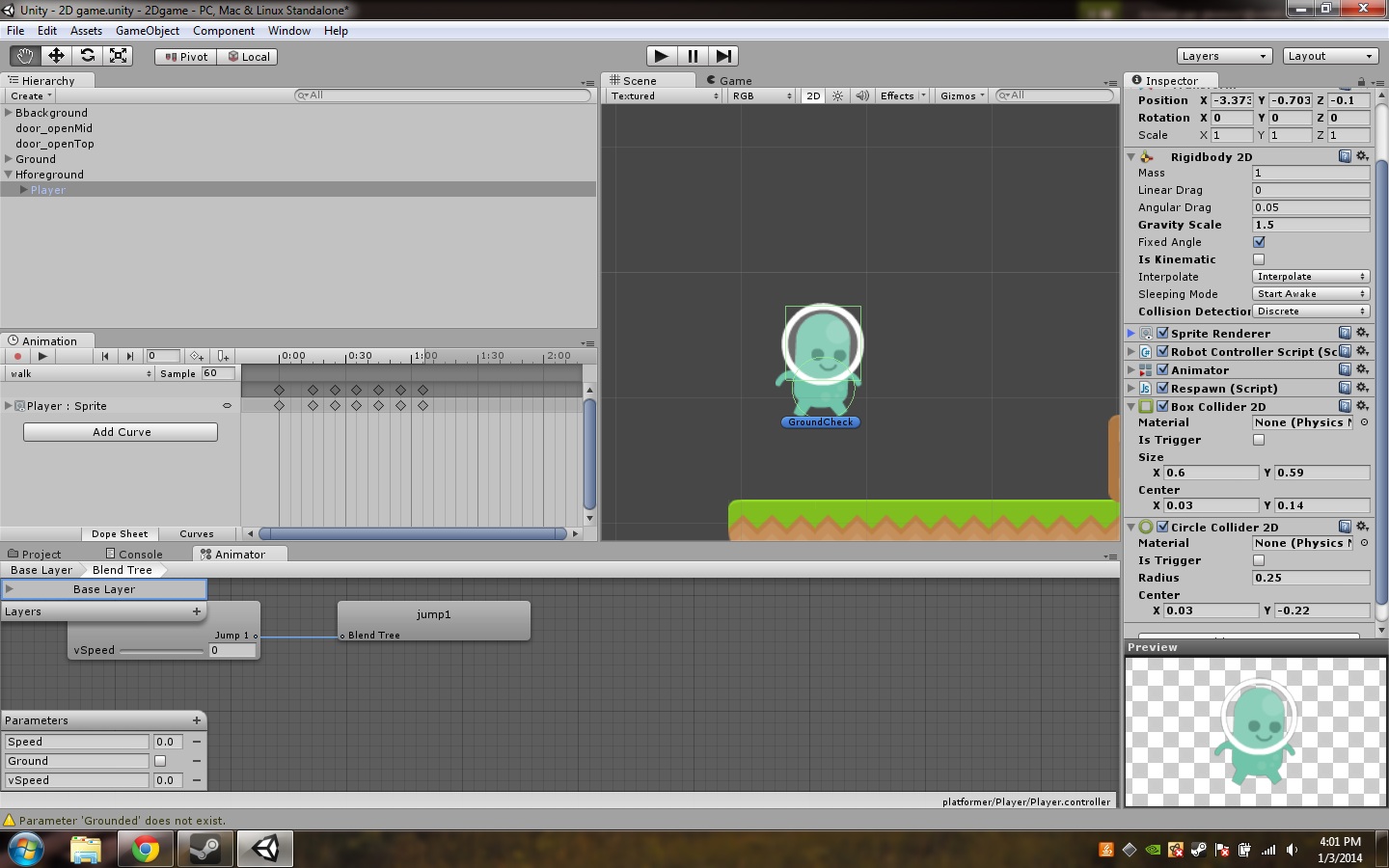
Task: Disable the Animator component checkbox
Action: pyautogui.click(x=1162, y=369)
